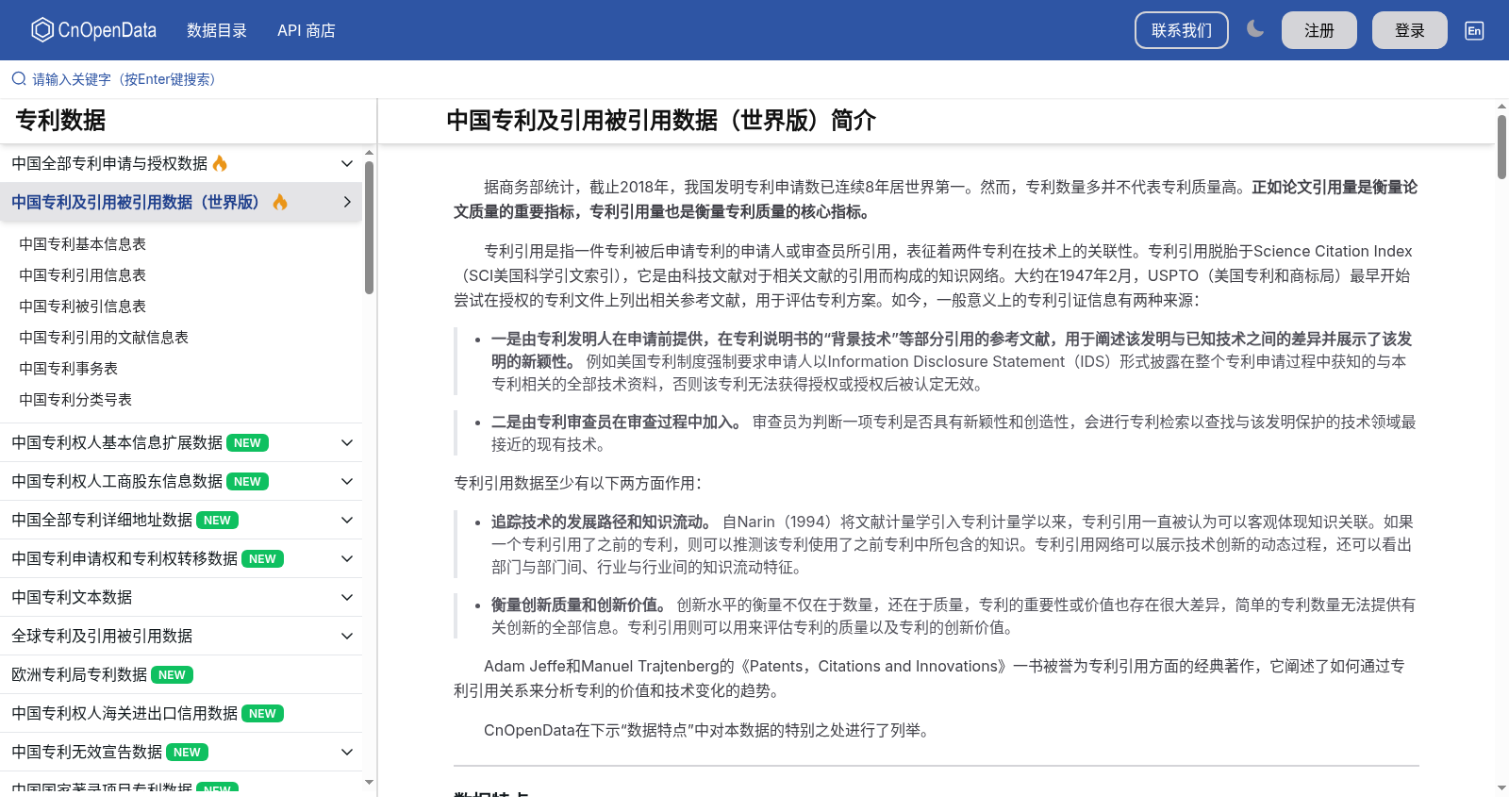Image resolution: width=1509 pixels, height=812 pixels.
Task: Click NEW badge next to 中国专利权人基本信息扩展数据
Action: coord(247,443)
